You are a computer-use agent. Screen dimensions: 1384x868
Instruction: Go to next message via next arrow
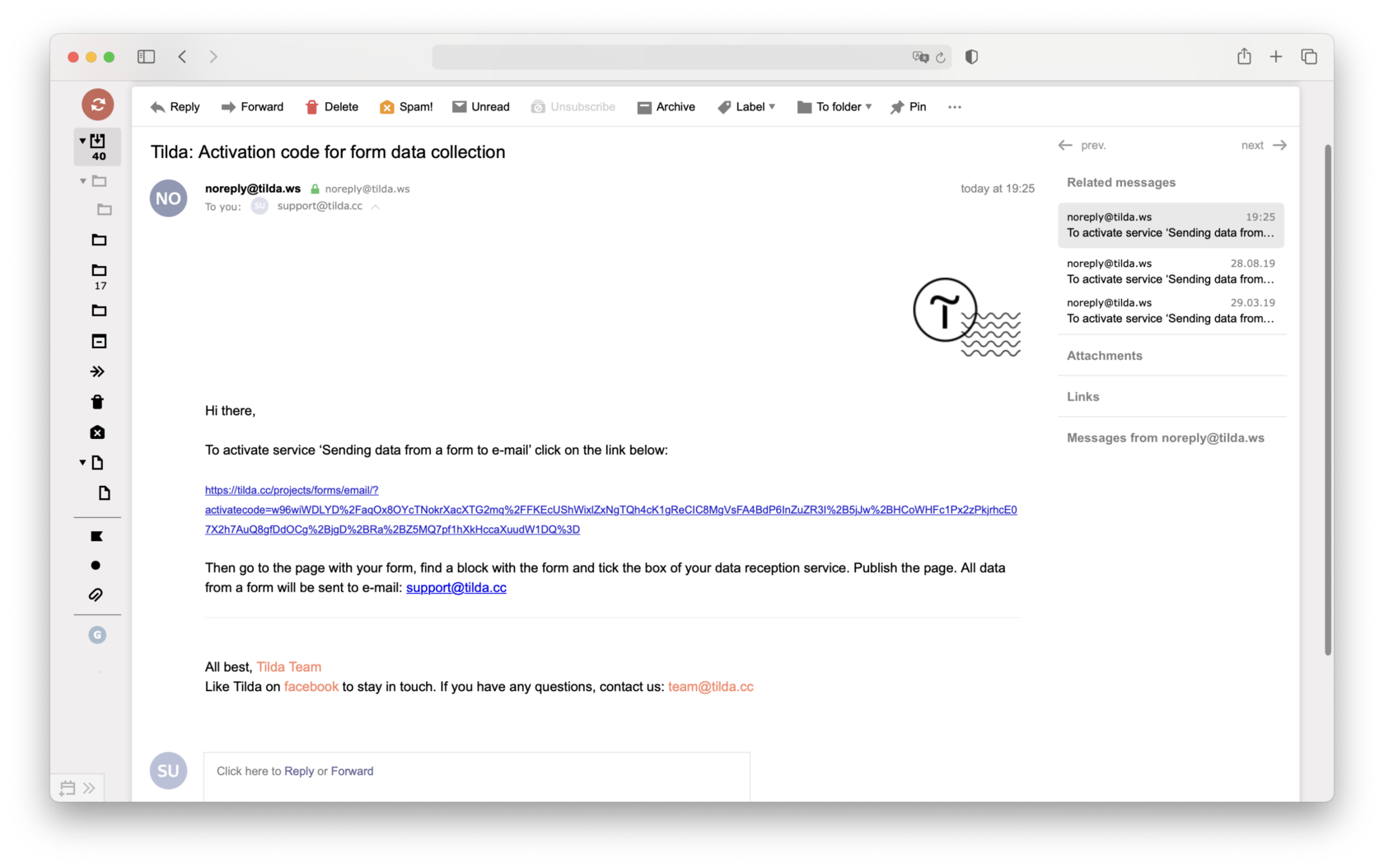pyautogui.click(x=1263, y=145)
